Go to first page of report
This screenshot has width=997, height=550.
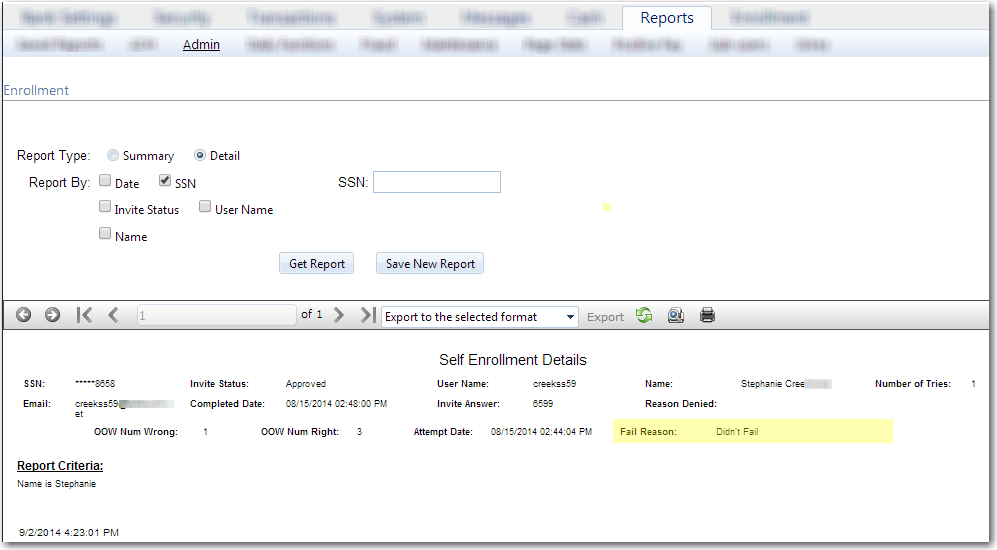85,315
